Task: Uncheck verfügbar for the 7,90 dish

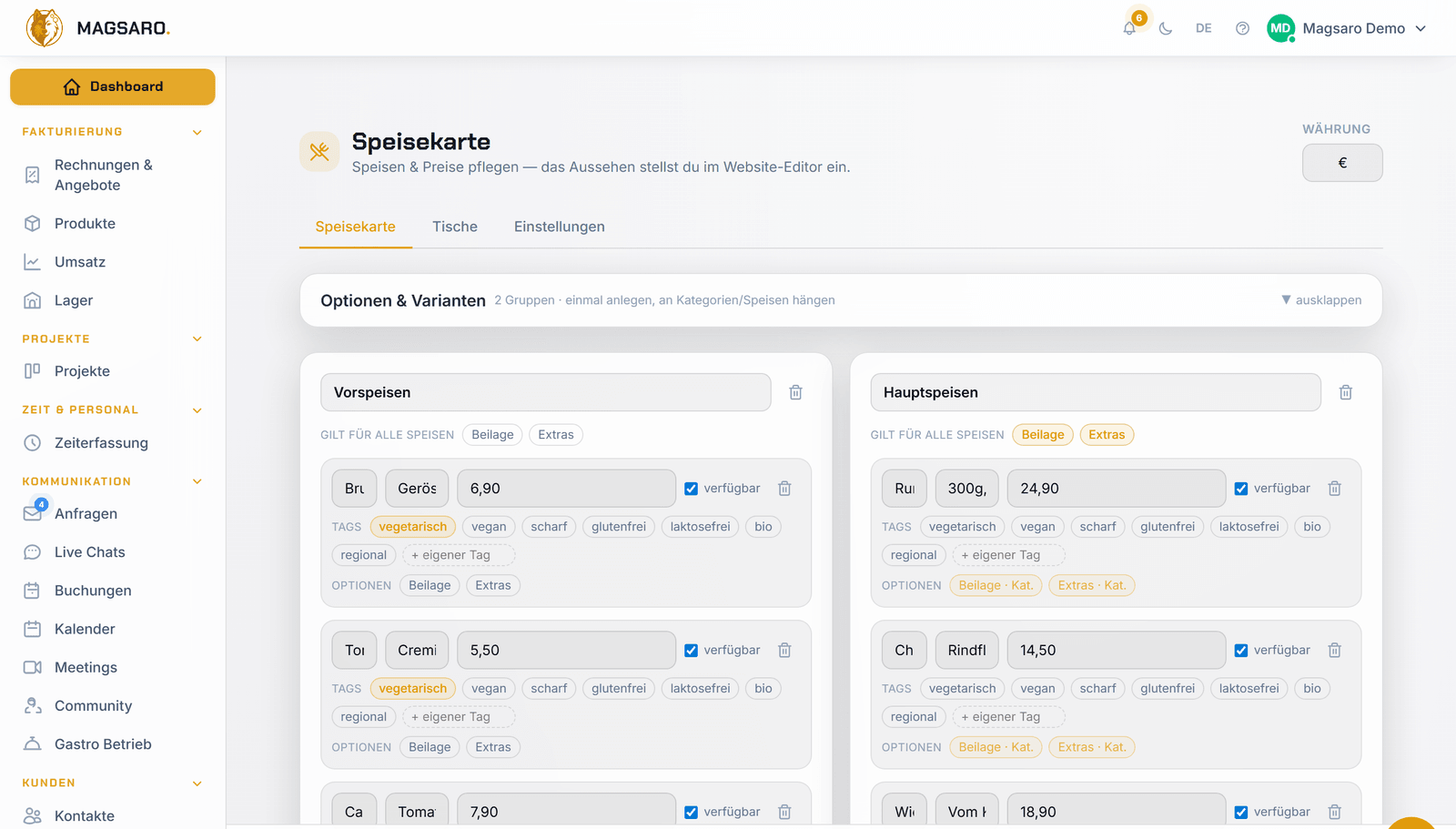Action: pos(692,812)
